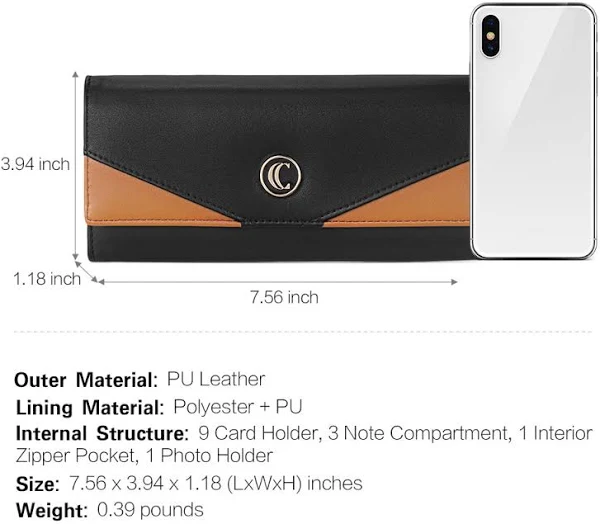Click the smartphone camera lens

click(491, 36)
